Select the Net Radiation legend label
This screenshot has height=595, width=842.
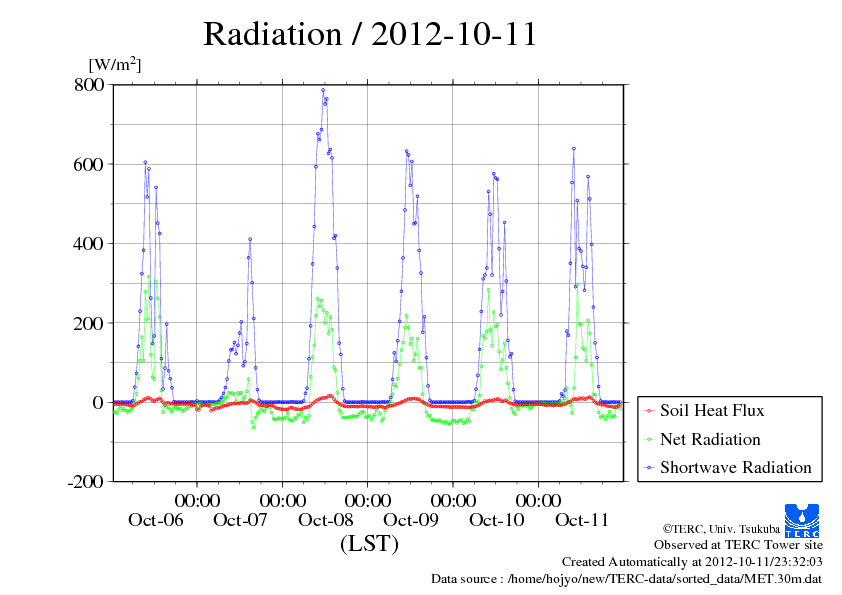tap(710, 440)
